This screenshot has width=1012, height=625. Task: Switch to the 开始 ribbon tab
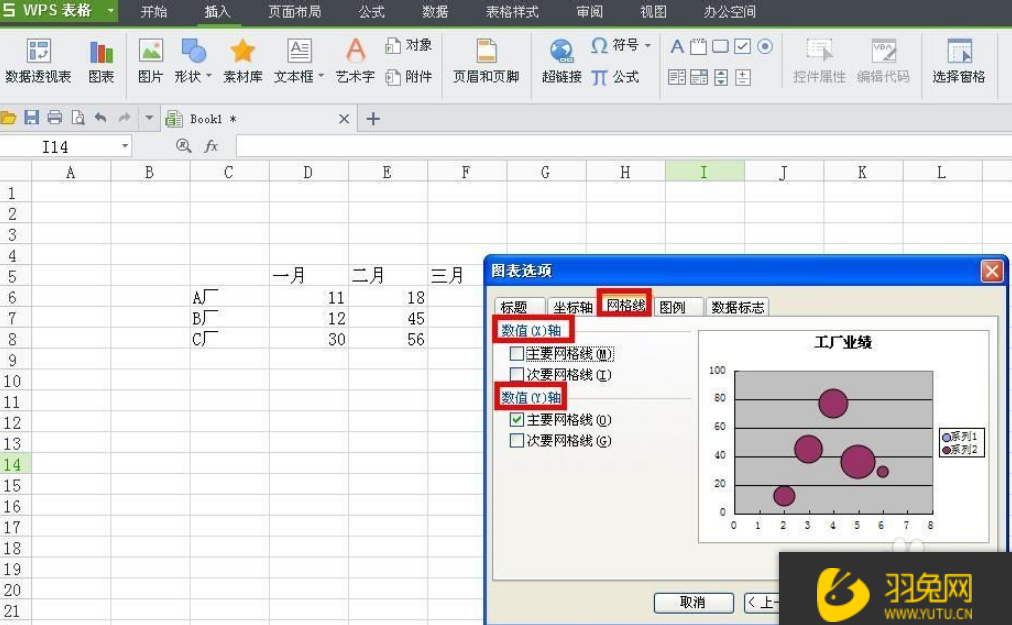[x=154, y=12]
